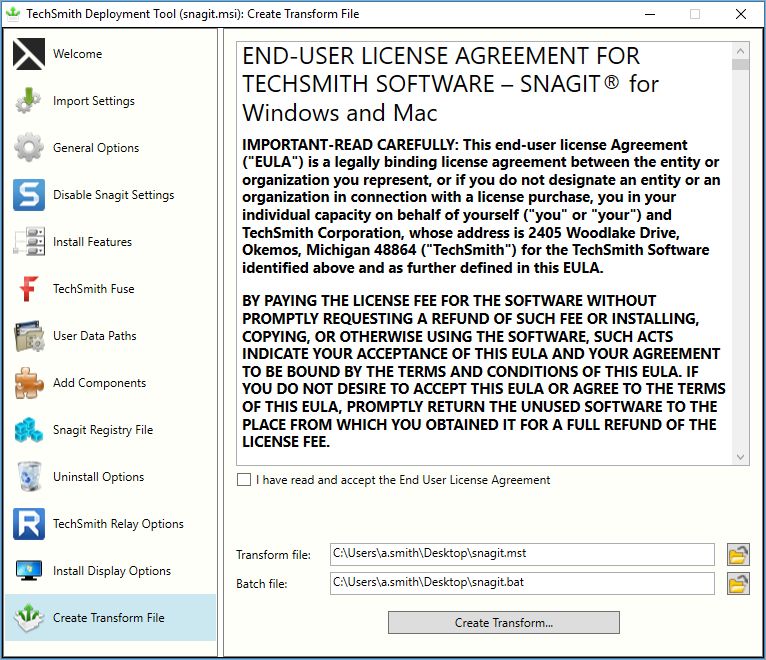Click the EULA scrollbar thumb
The image size is (766, 660).
pos(740,64)
